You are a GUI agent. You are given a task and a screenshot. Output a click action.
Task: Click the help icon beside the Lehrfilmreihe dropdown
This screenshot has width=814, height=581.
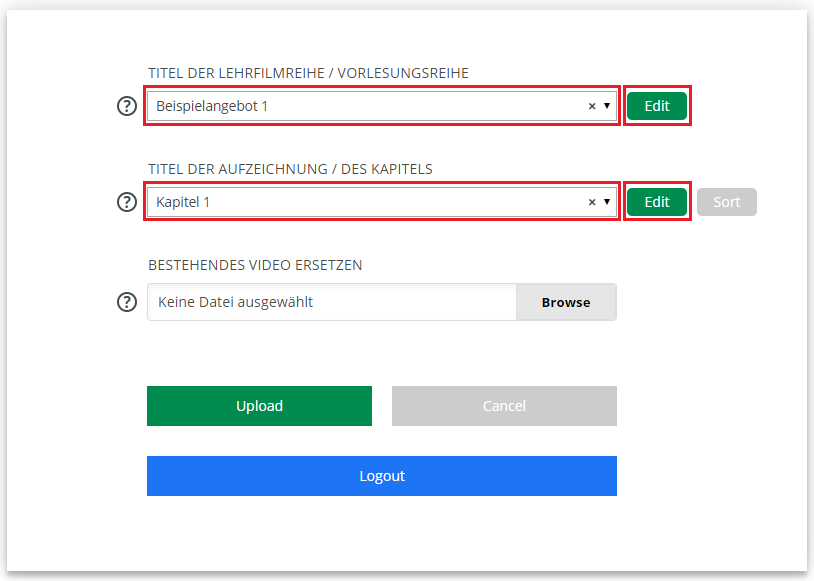[x=127, y=106]
